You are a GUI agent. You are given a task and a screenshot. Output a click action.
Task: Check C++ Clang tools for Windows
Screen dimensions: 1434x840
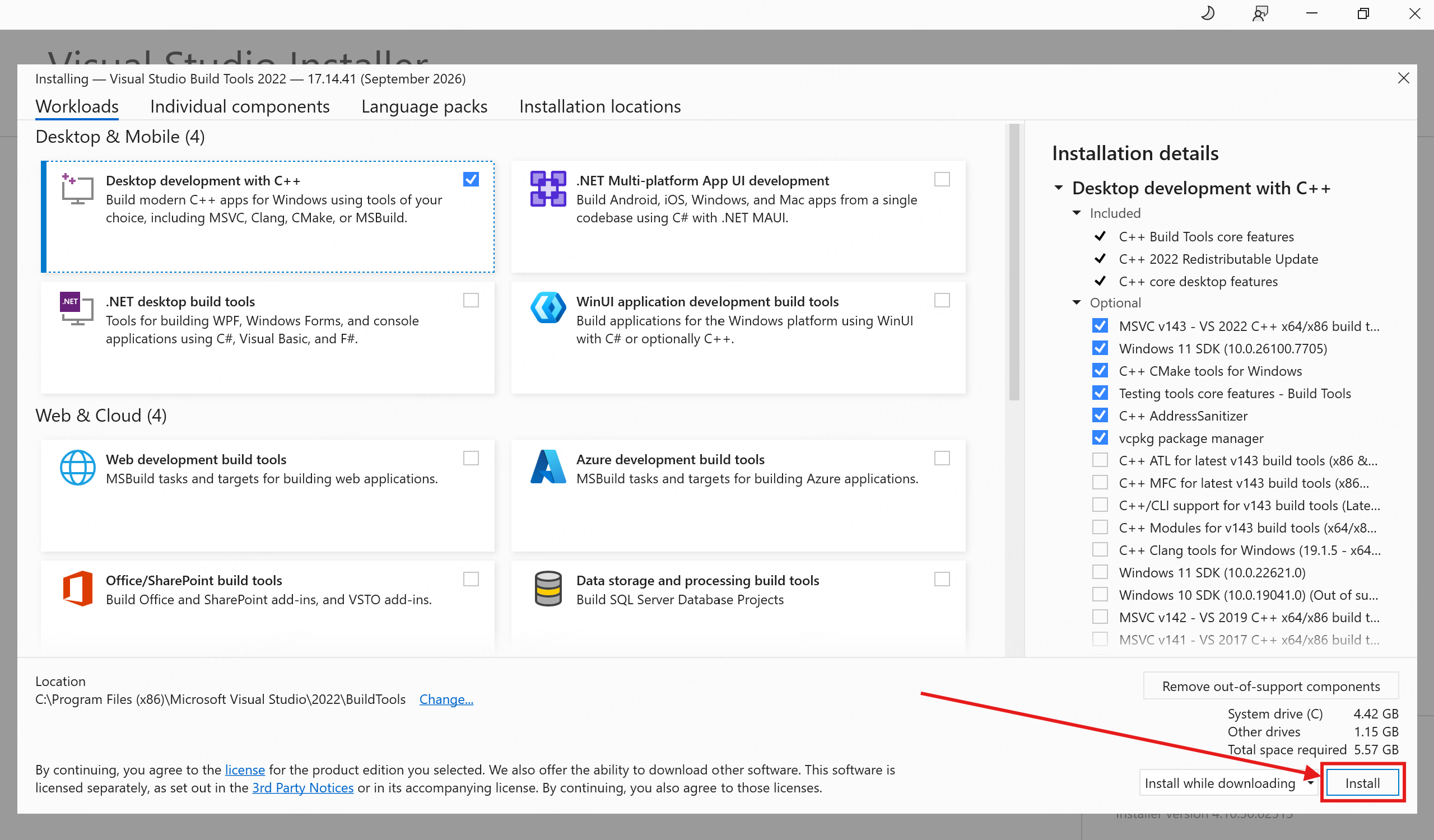pos(1100,550)
